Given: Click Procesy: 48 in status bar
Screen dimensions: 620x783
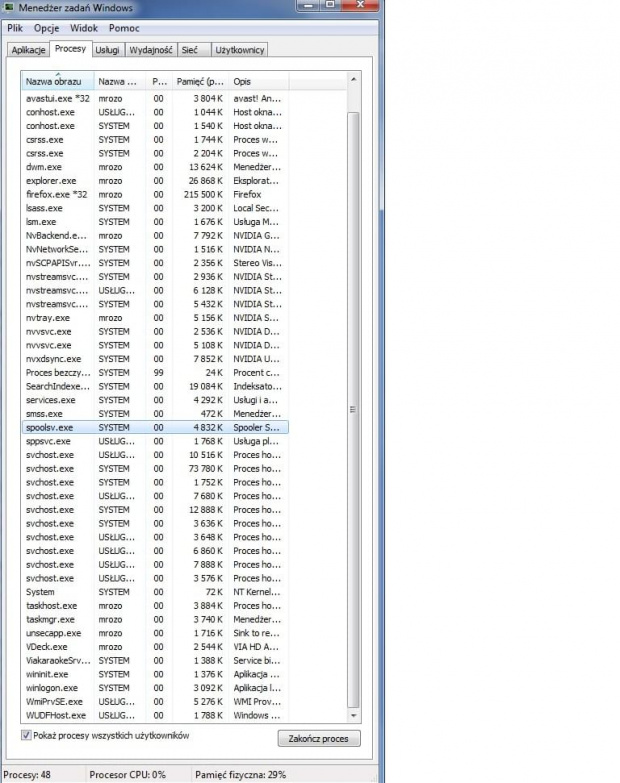Looking at the screenshot, I should [27, 775].
